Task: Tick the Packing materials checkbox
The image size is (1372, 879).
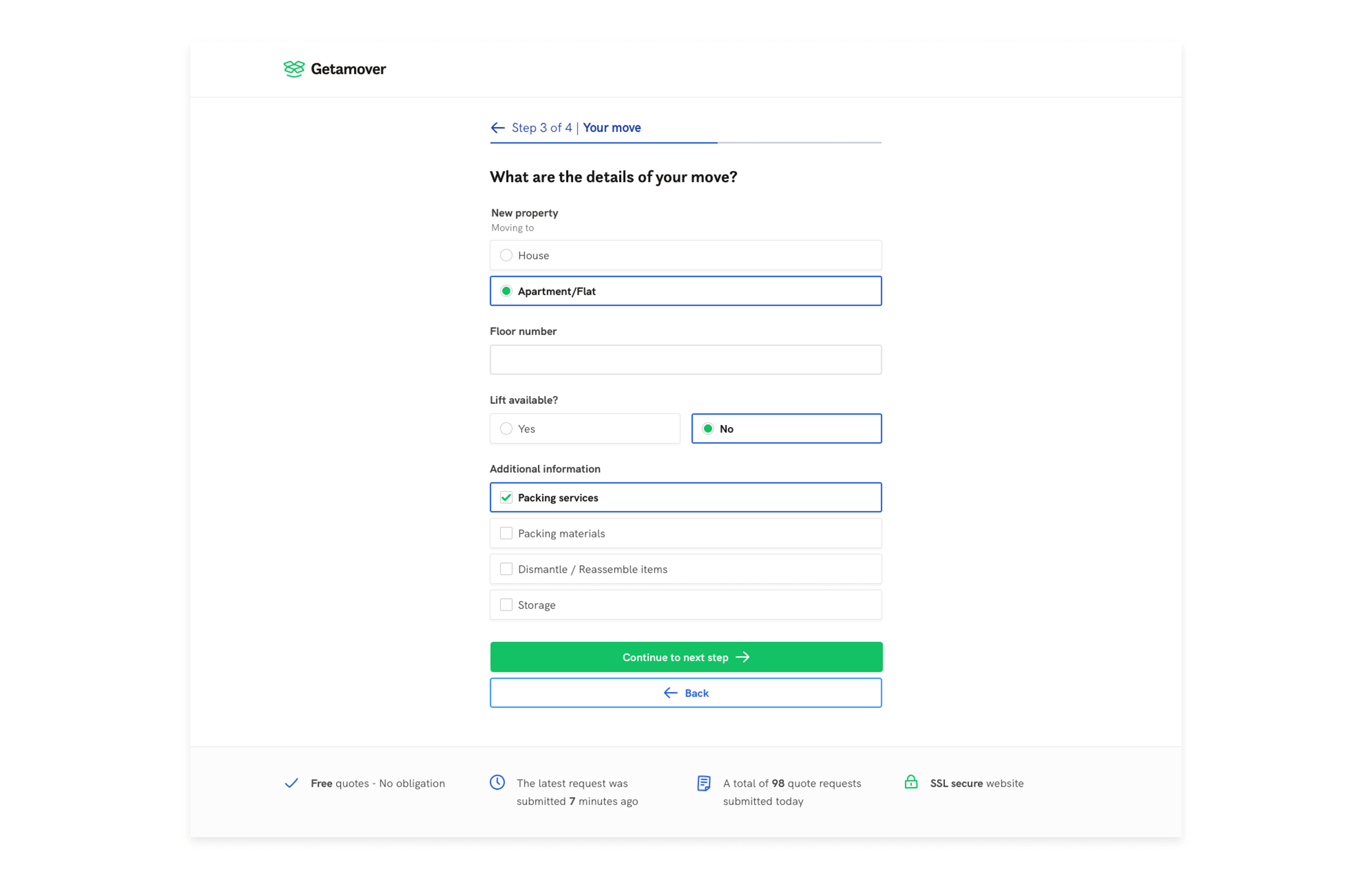Action: pyautogui.click(x=686, y=533)
